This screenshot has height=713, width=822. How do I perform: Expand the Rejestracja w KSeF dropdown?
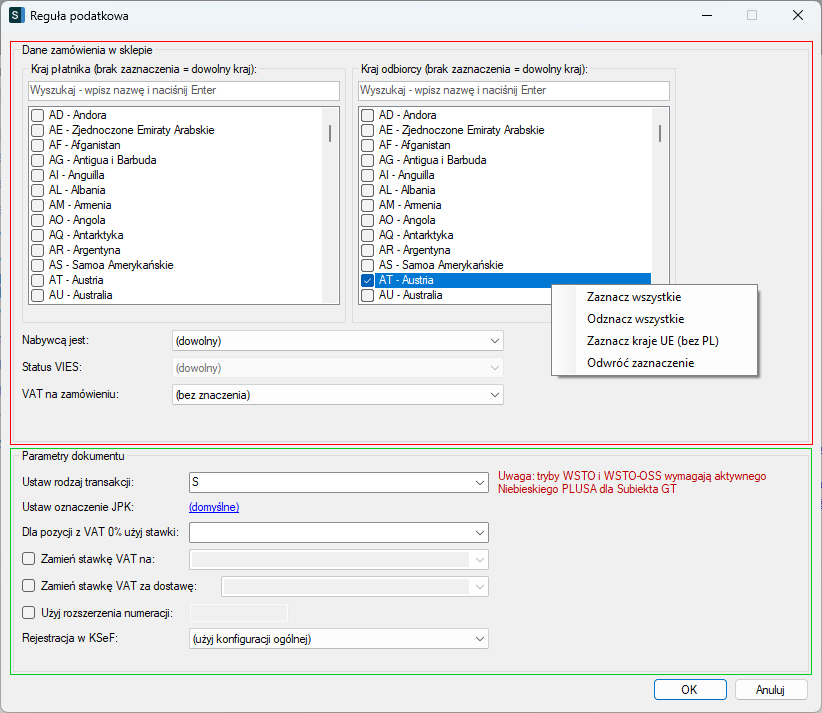tap(337, 639)
